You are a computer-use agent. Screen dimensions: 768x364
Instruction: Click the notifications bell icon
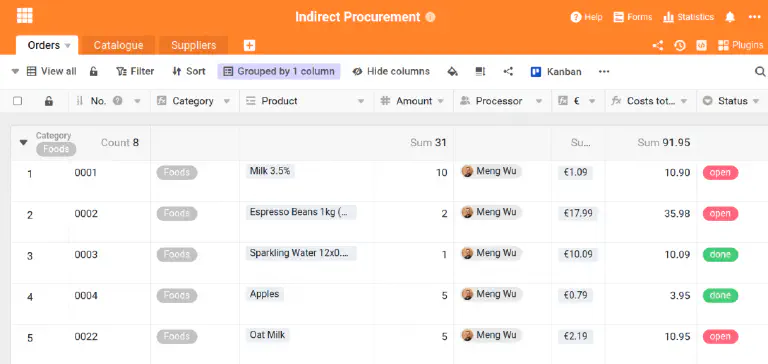(x=730, y=17)
